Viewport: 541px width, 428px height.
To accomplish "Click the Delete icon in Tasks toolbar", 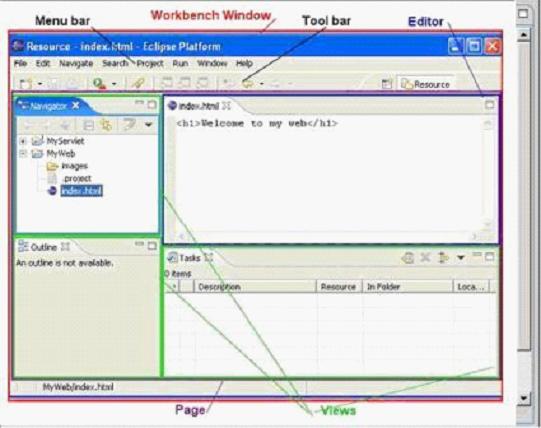I will click(x=425, y=257).
